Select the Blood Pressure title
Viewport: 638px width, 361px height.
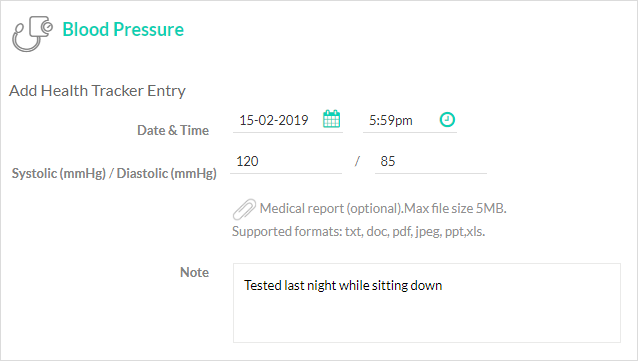click(x=123, y=29)
